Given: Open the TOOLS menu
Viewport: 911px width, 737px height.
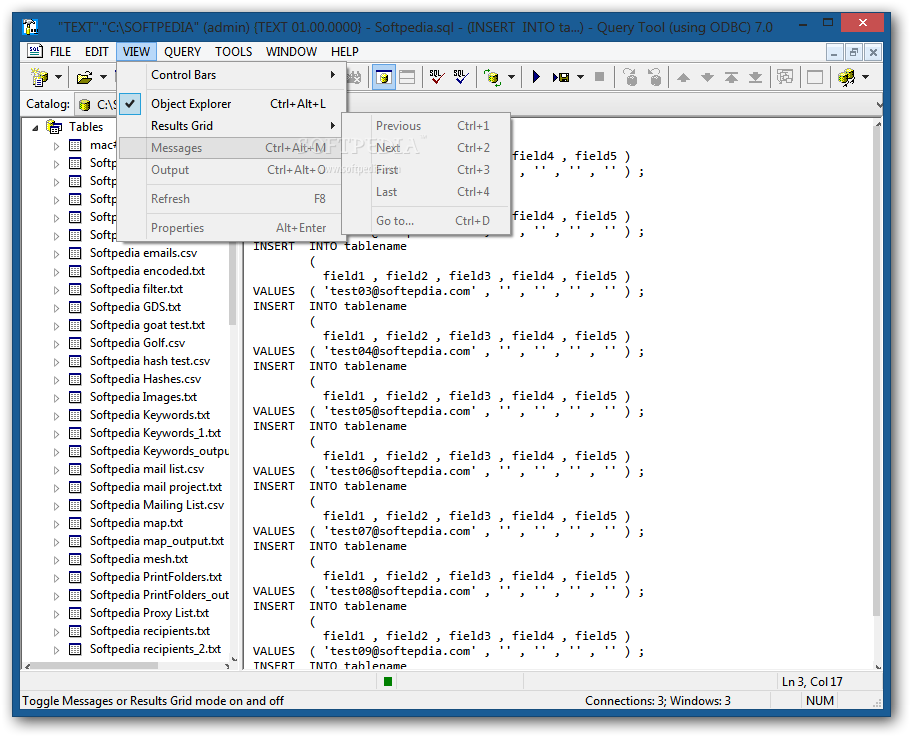Looking at the screenshot, I should pos(234,52).
